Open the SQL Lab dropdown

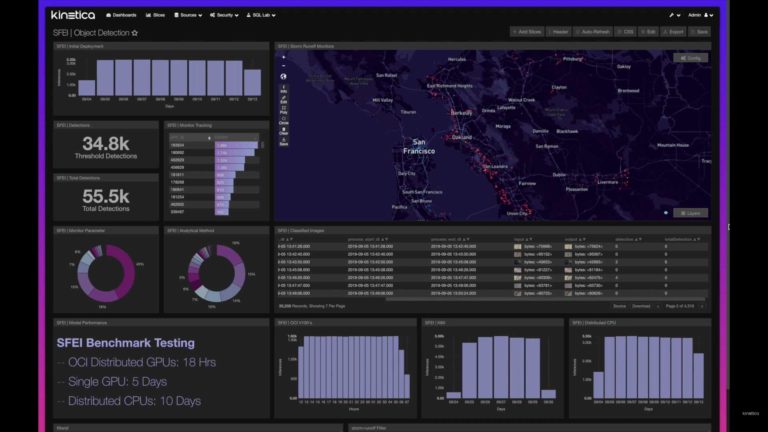click(264, 16)
